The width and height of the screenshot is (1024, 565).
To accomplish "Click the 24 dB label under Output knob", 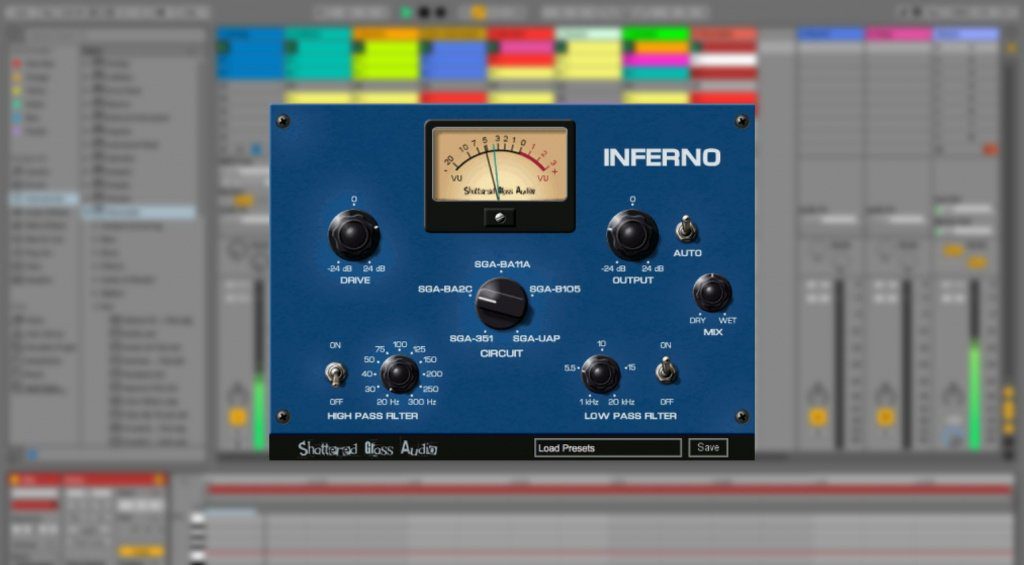I will pyautogui.click(x=652, y=268).
